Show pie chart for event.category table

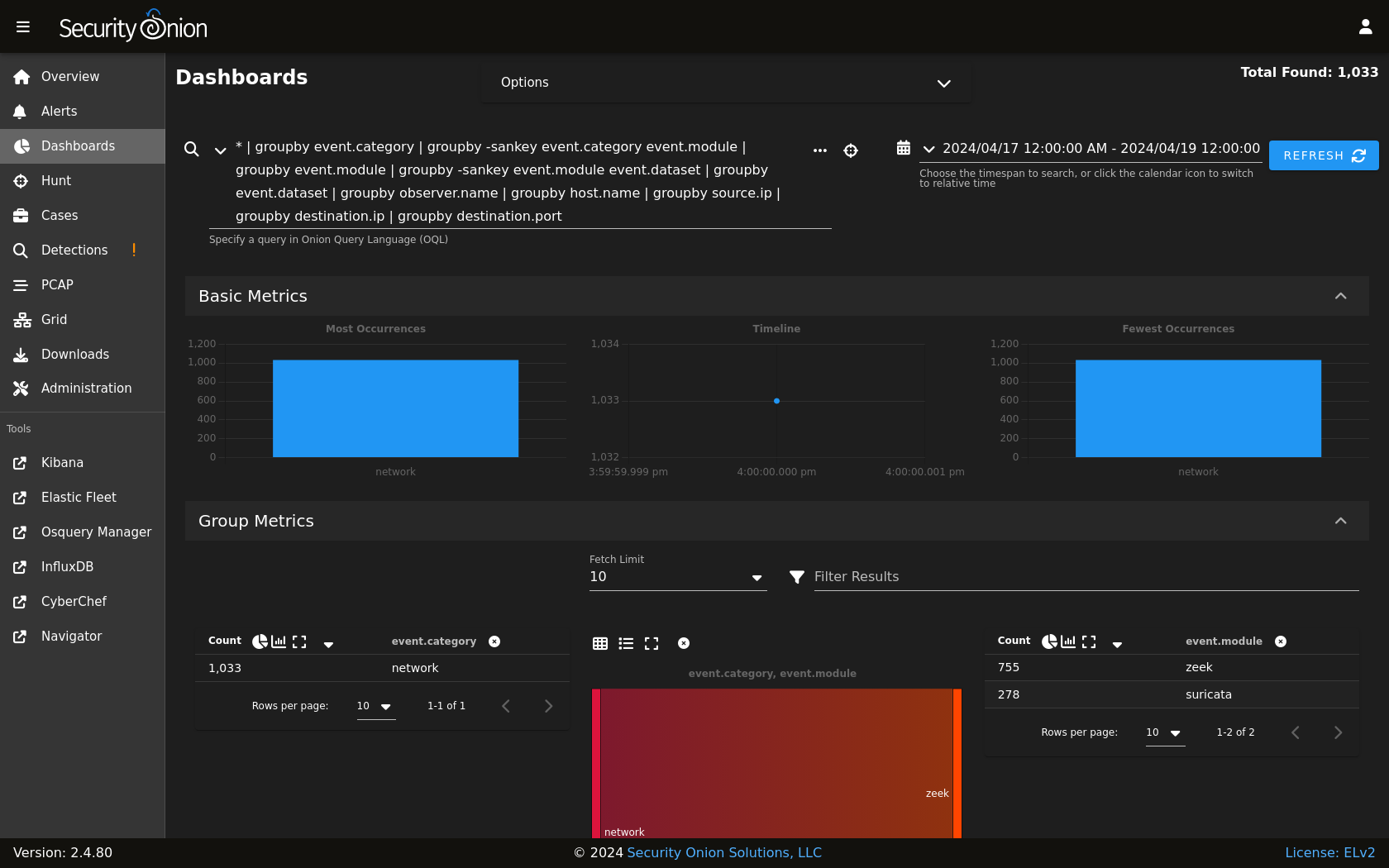click(260, 641)
